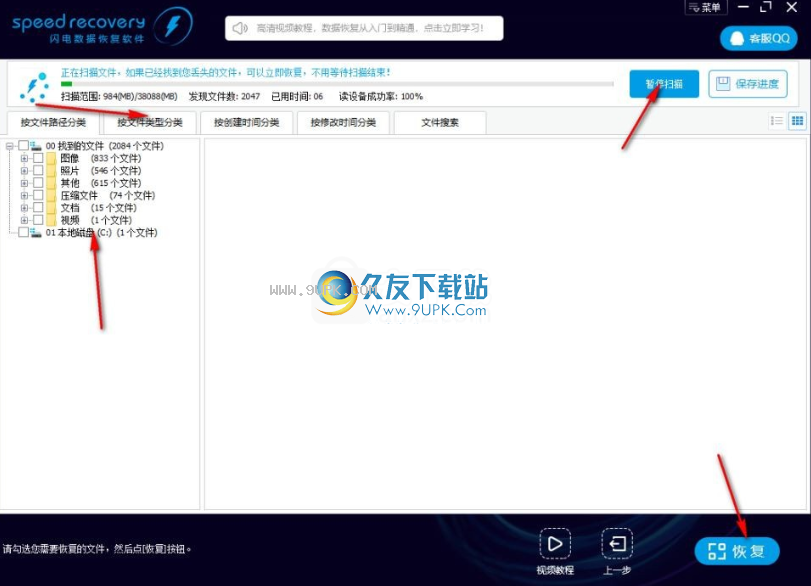Image resolution: width=811 pixels, height=586 pixels.
Task: Check the 图像 folder checkbox
Action: pos(38,158)
